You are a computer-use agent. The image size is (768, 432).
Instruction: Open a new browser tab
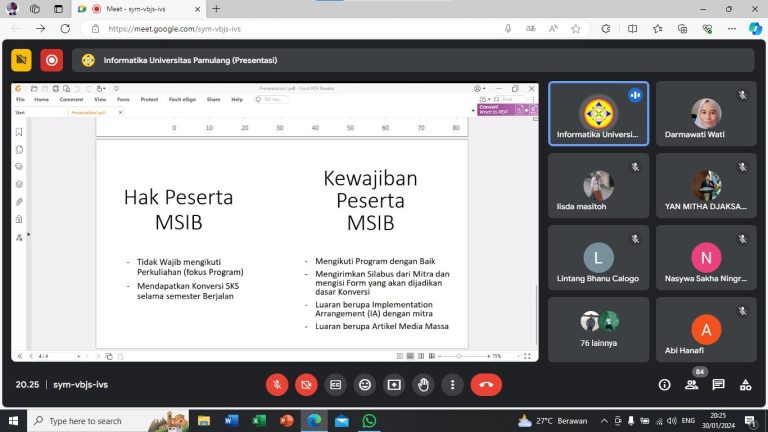tap(216, 9)
